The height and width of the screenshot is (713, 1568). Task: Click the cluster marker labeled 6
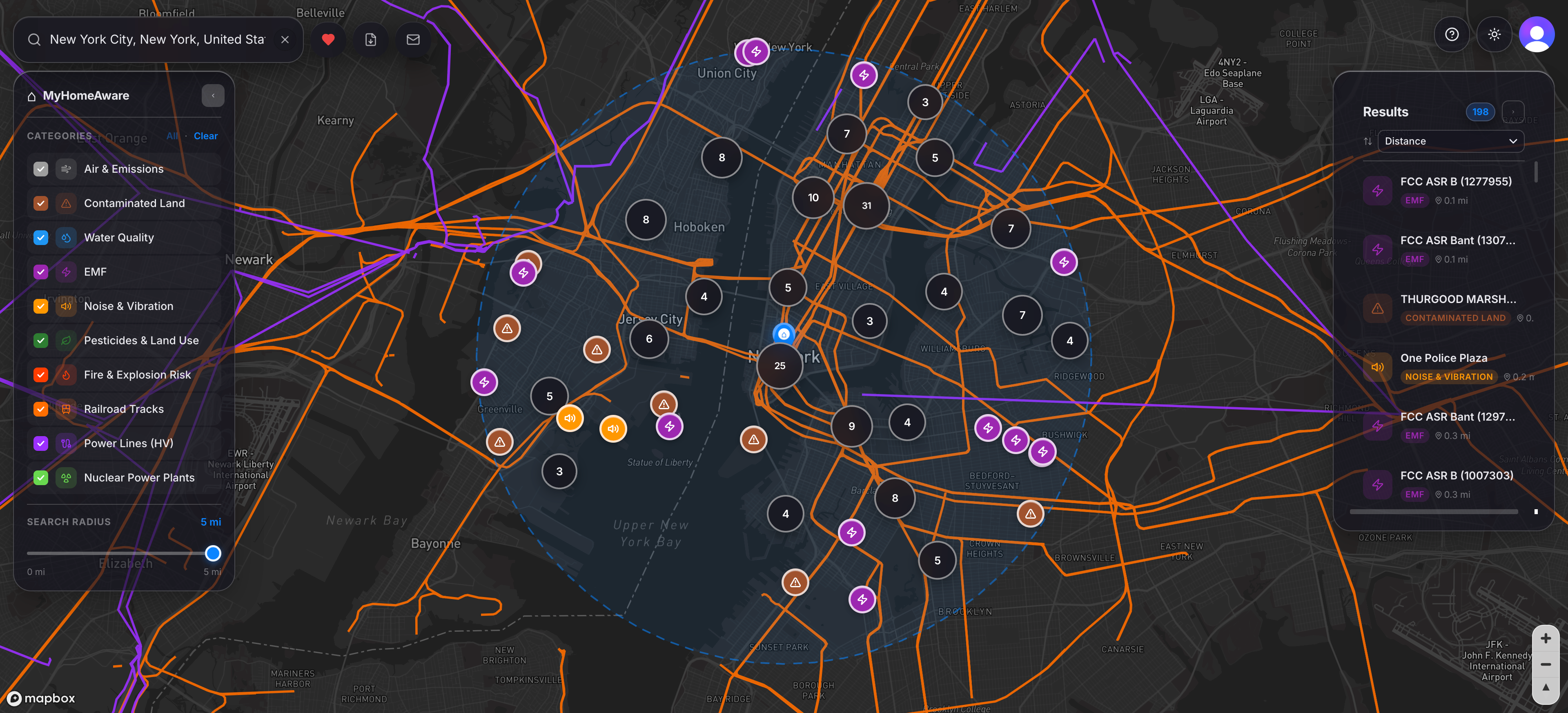click(x=649, y=339)
